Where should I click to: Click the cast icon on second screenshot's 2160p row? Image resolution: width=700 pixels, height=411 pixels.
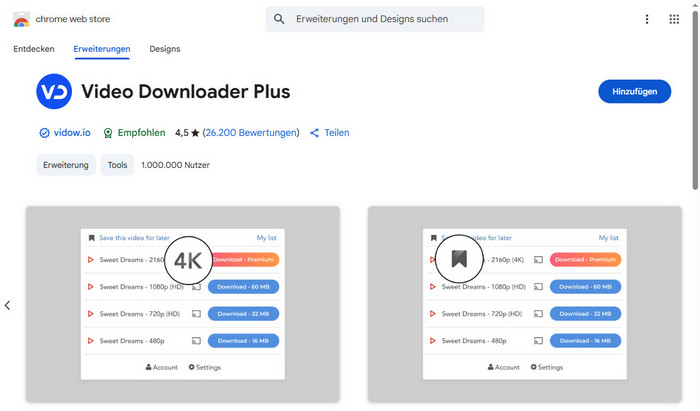point(538,260)
